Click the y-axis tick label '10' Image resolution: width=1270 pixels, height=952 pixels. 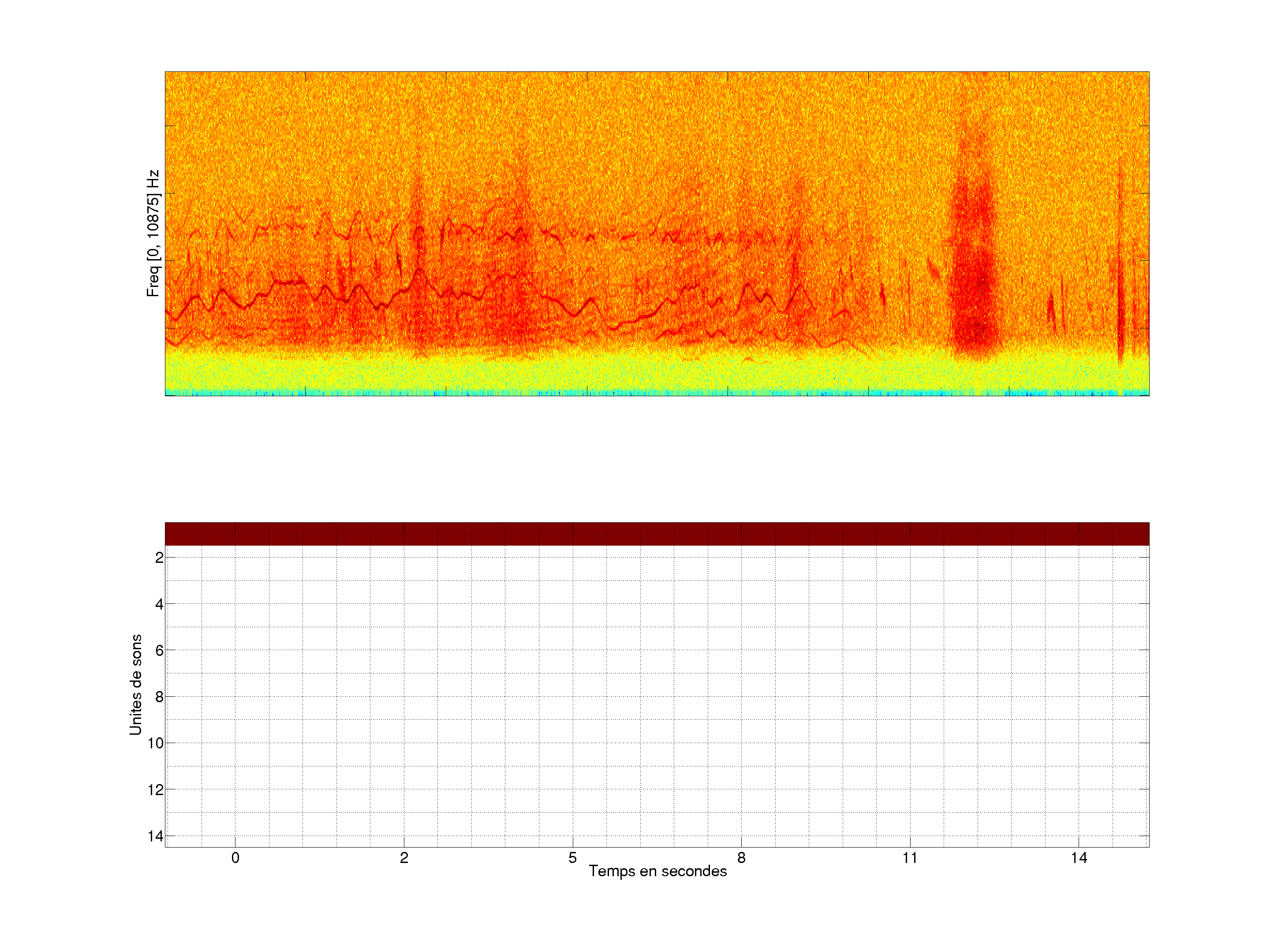point(156,743)
